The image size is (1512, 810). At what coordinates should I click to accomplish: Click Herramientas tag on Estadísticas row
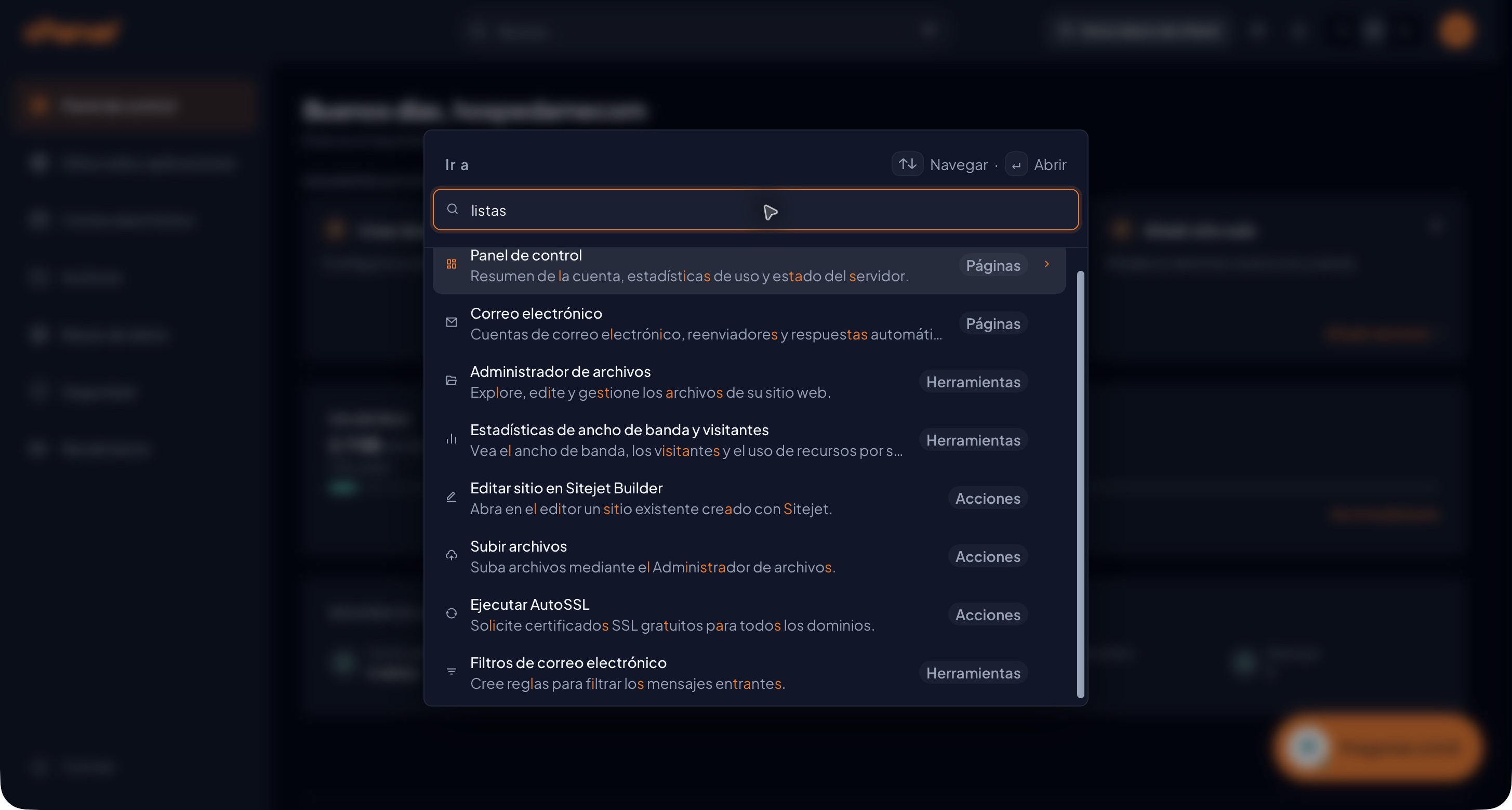point(973,440)
